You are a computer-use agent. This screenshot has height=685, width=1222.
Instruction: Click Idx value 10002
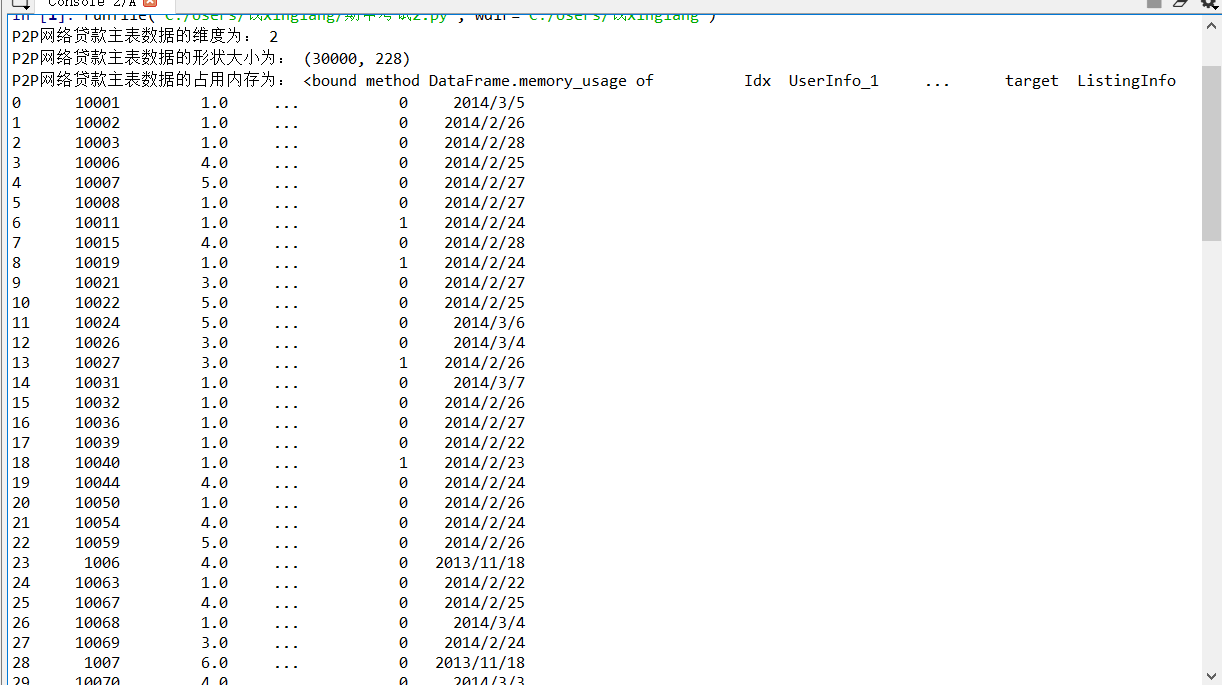click(97, 122)
